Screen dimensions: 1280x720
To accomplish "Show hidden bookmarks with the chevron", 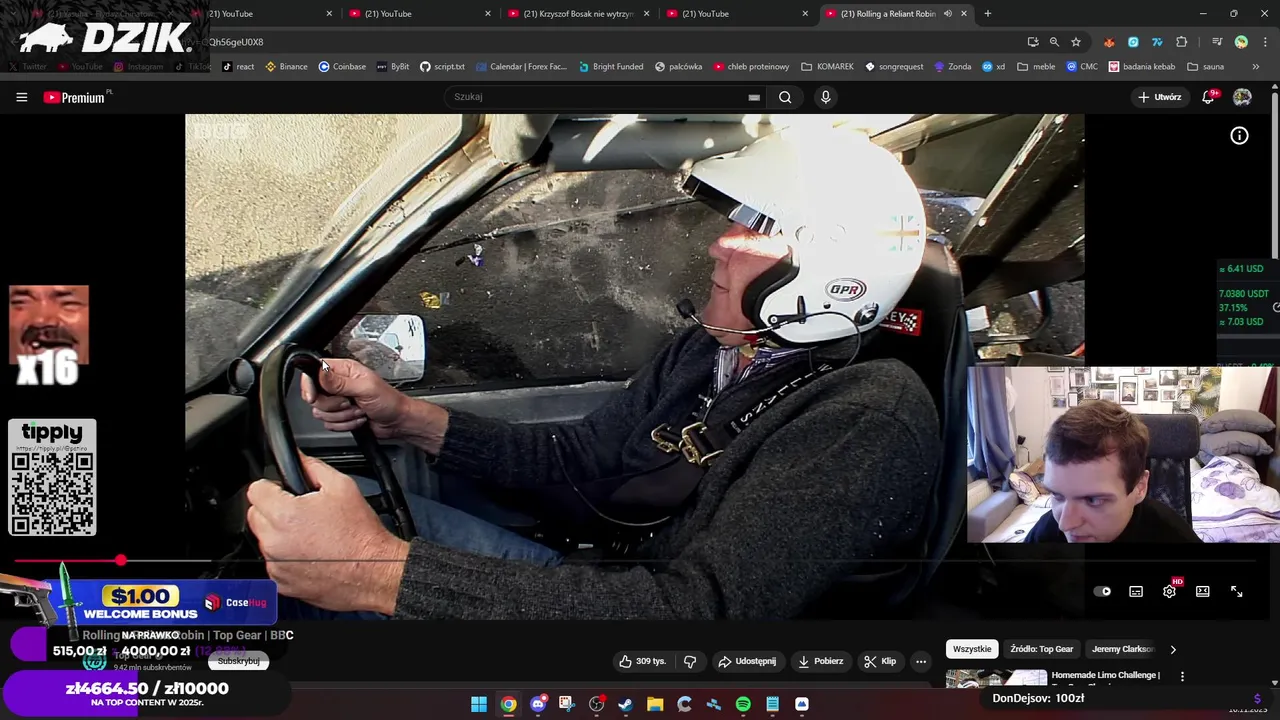I will tap(1256, 67).
